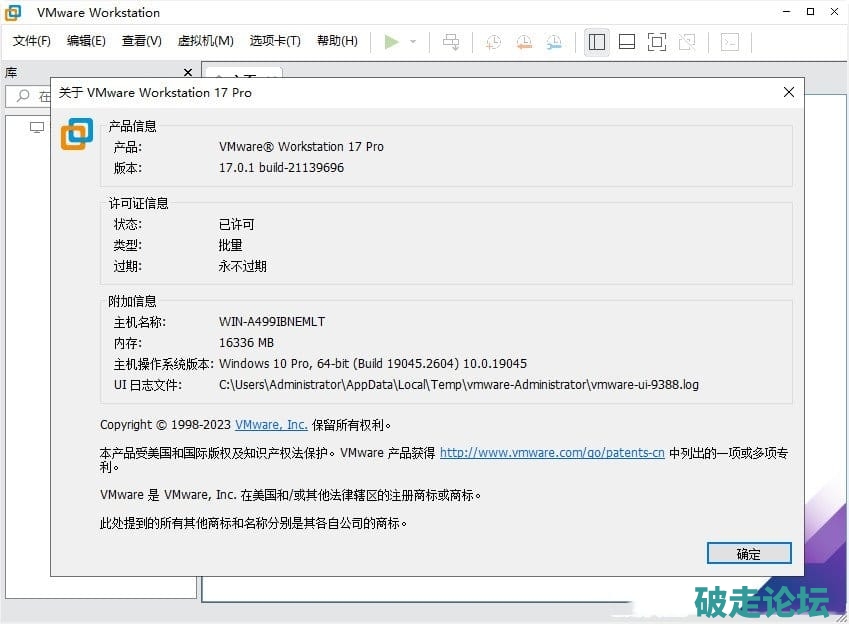
Task: Select the computer item in library tree
Action: 37,127
